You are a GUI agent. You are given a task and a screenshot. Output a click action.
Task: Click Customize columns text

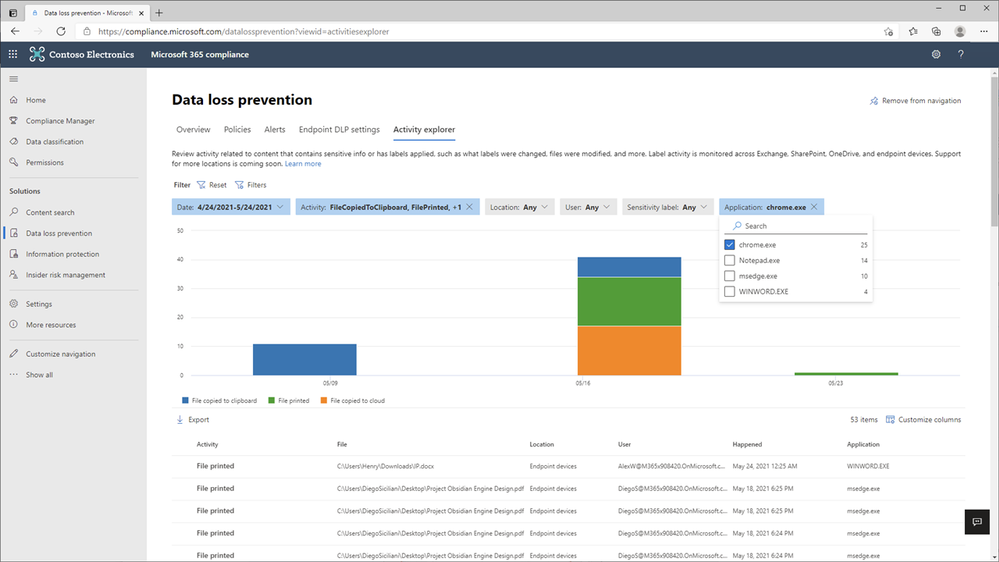(x=930, y=419)
